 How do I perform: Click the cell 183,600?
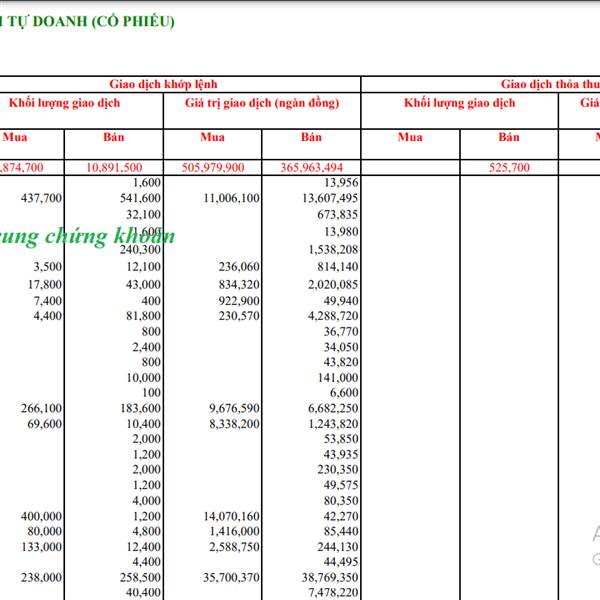[140, 409]
